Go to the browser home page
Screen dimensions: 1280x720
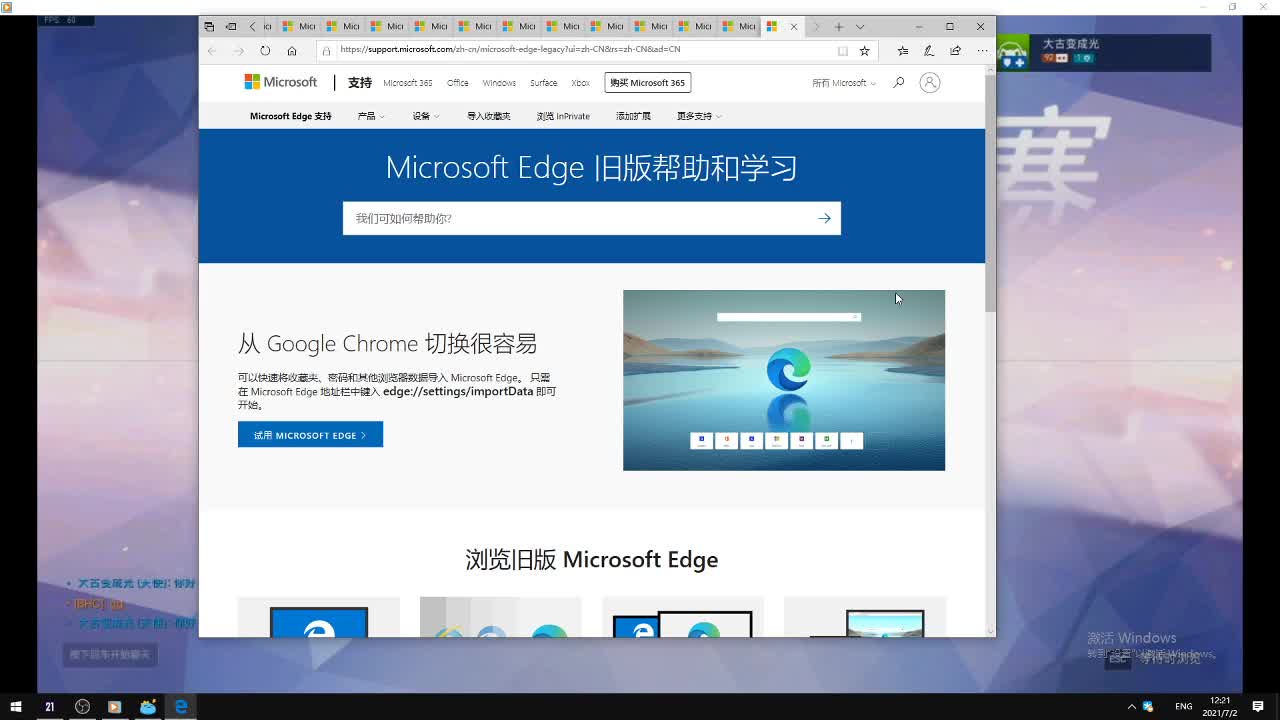pos(292,50)
